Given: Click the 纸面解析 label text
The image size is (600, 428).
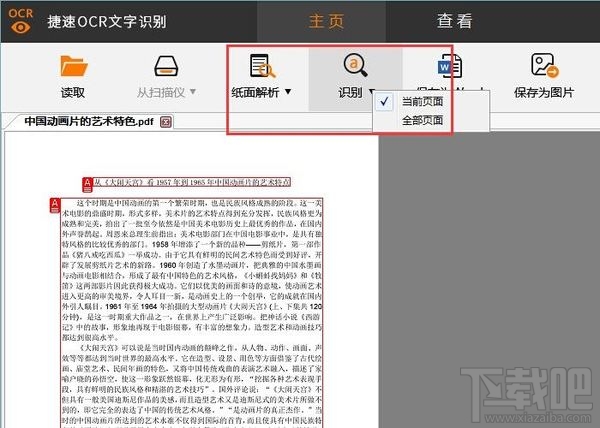Looking at the screenshot, I should 255,92.
